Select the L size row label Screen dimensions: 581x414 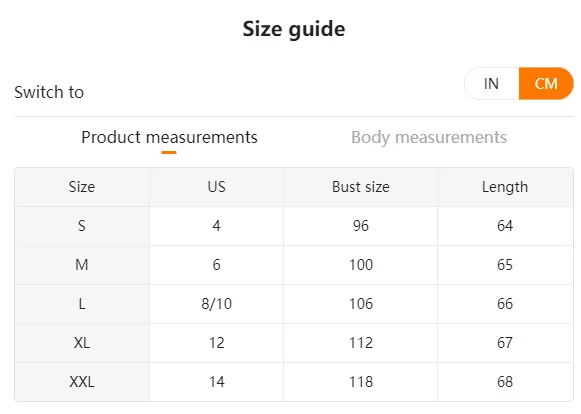coord(82,304)
